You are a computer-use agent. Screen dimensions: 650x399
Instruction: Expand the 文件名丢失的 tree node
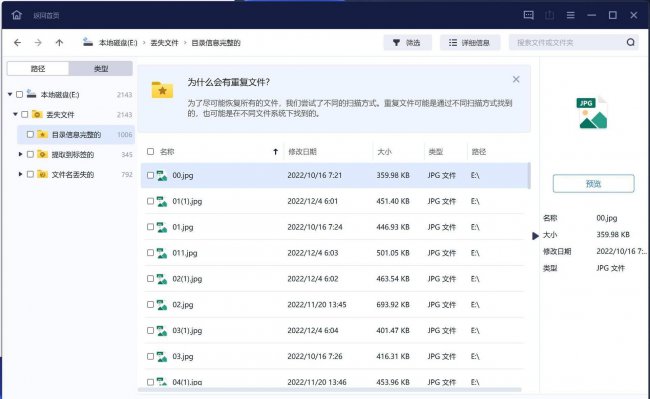coord(20,174)
